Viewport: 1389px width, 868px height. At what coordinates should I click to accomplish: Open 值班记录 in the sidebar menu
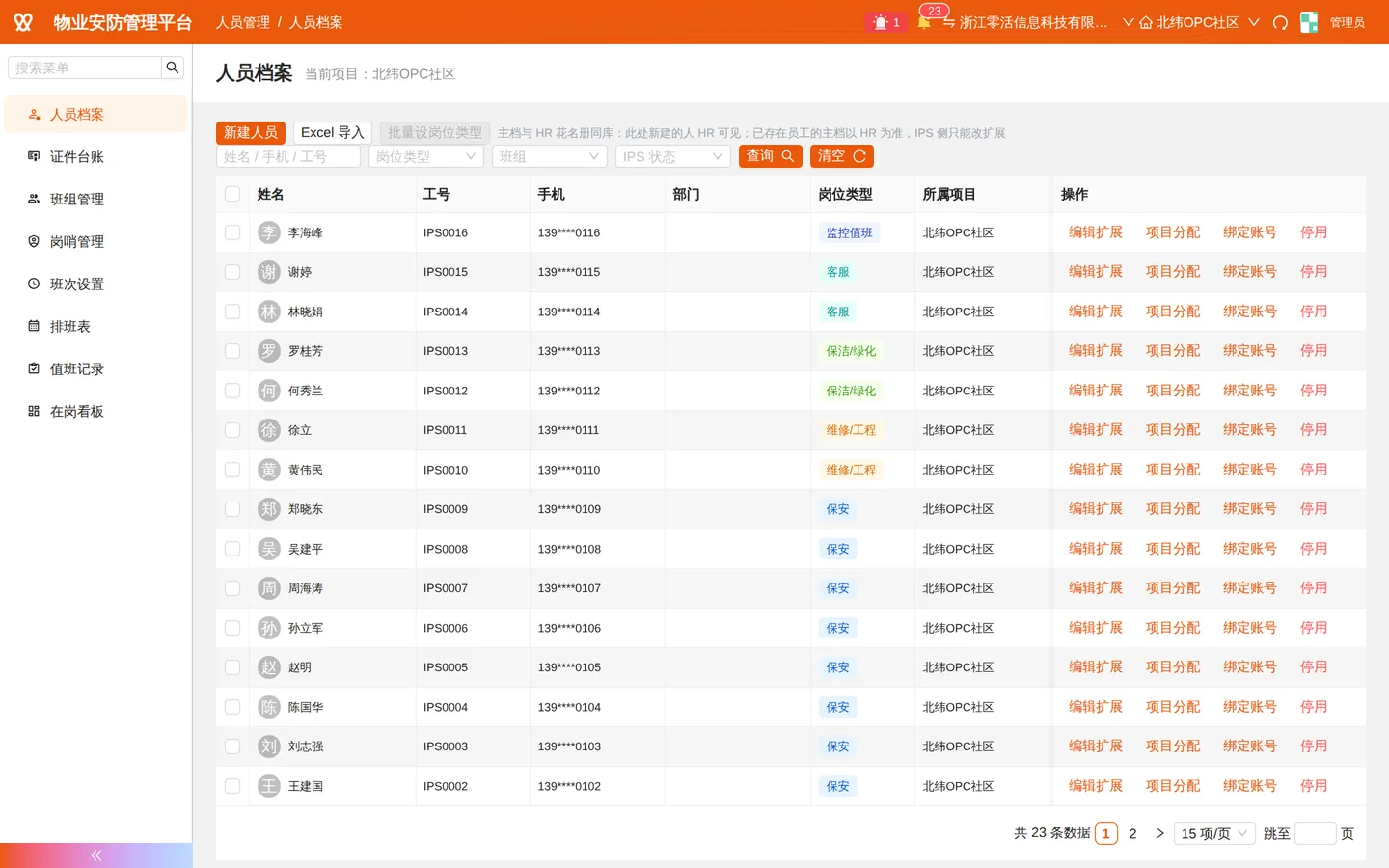point(95,368)
